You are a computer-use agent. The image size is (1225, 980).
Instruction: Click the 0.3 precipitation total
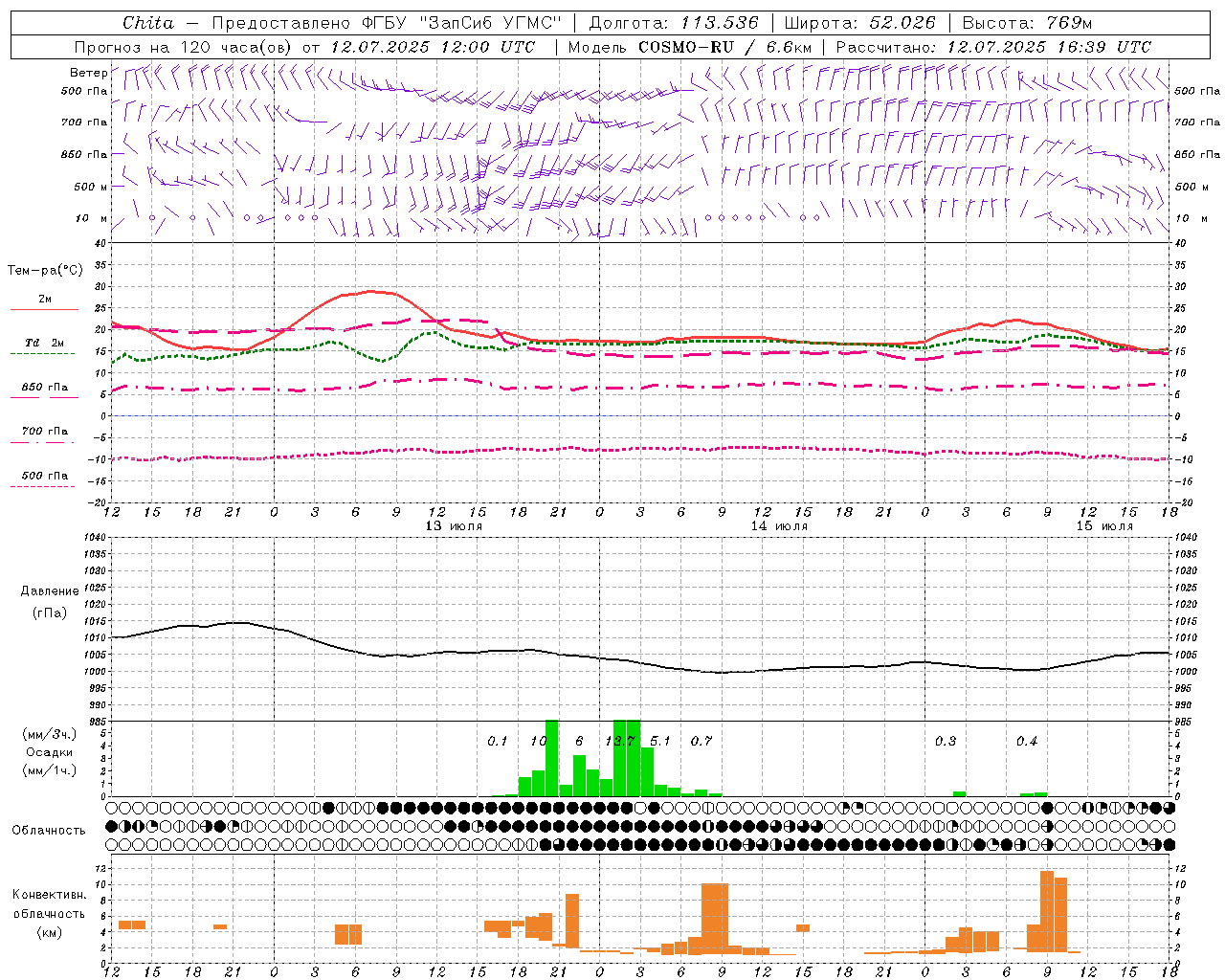click(946, 742)
